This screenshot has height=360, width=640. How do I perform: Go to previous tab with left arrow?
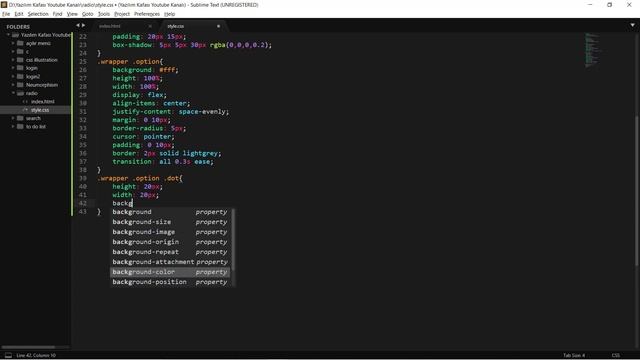pyautogui.click(x=78, y=25)
